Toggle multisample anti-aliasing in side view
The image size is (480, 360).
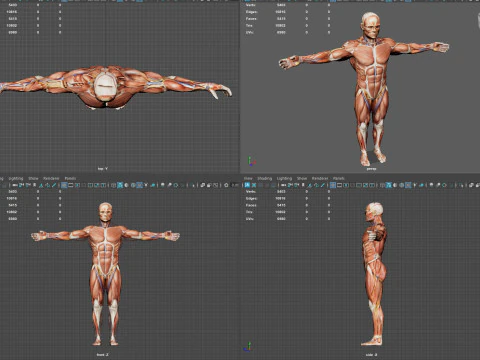(x=444, y=185)
